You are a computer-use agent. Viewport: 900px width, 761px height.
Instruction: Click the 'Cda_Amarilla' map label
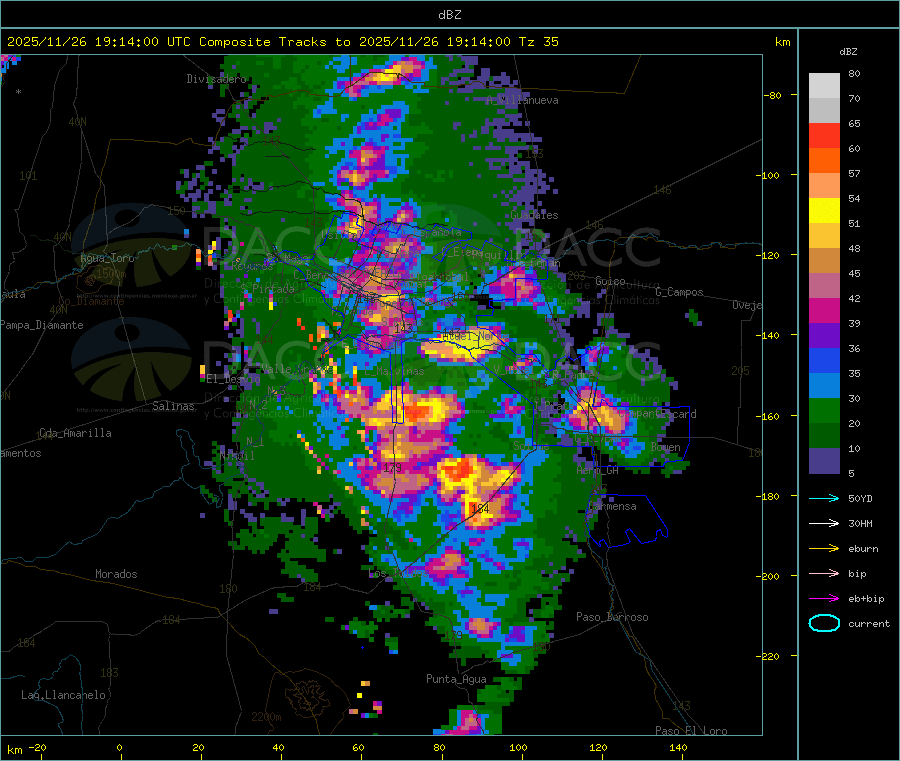pos(75,433)
